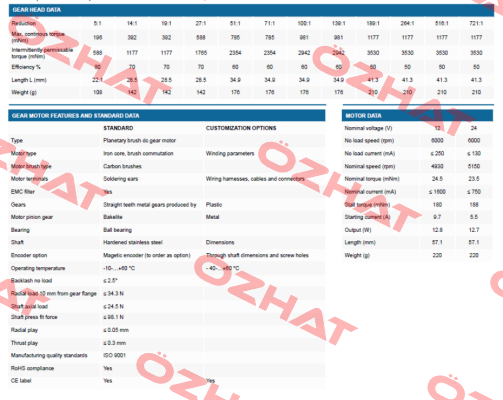This screenshot has height=400, width=503.
Task: Select the Hardened stainless steel shaft value
Action: [133, 242]
